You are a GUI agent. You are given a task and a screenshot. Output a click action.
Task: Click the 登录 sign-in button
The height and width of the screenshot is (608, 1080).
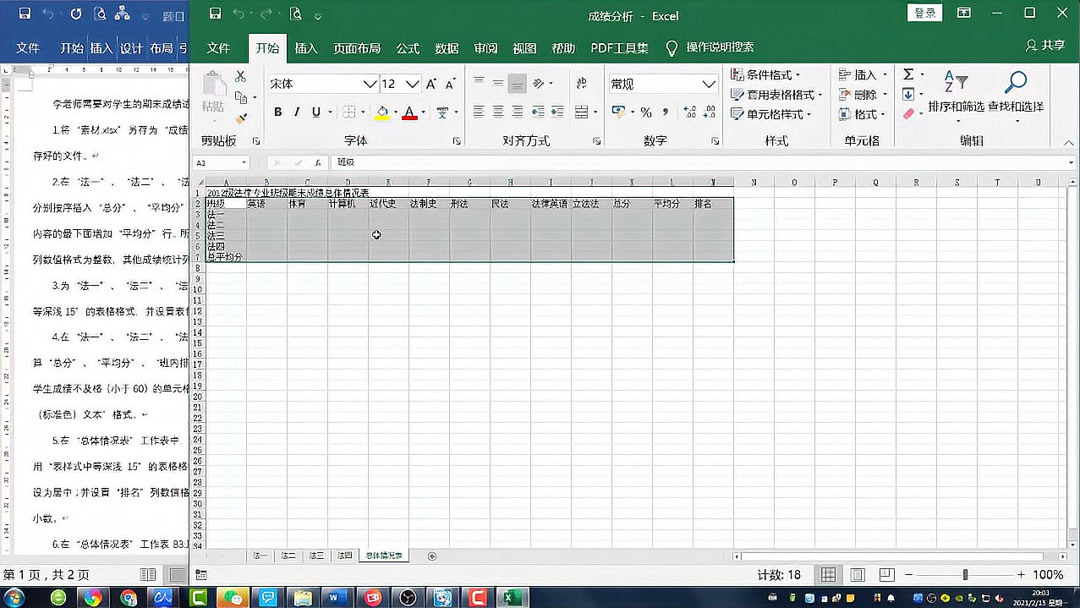(924, 14)
